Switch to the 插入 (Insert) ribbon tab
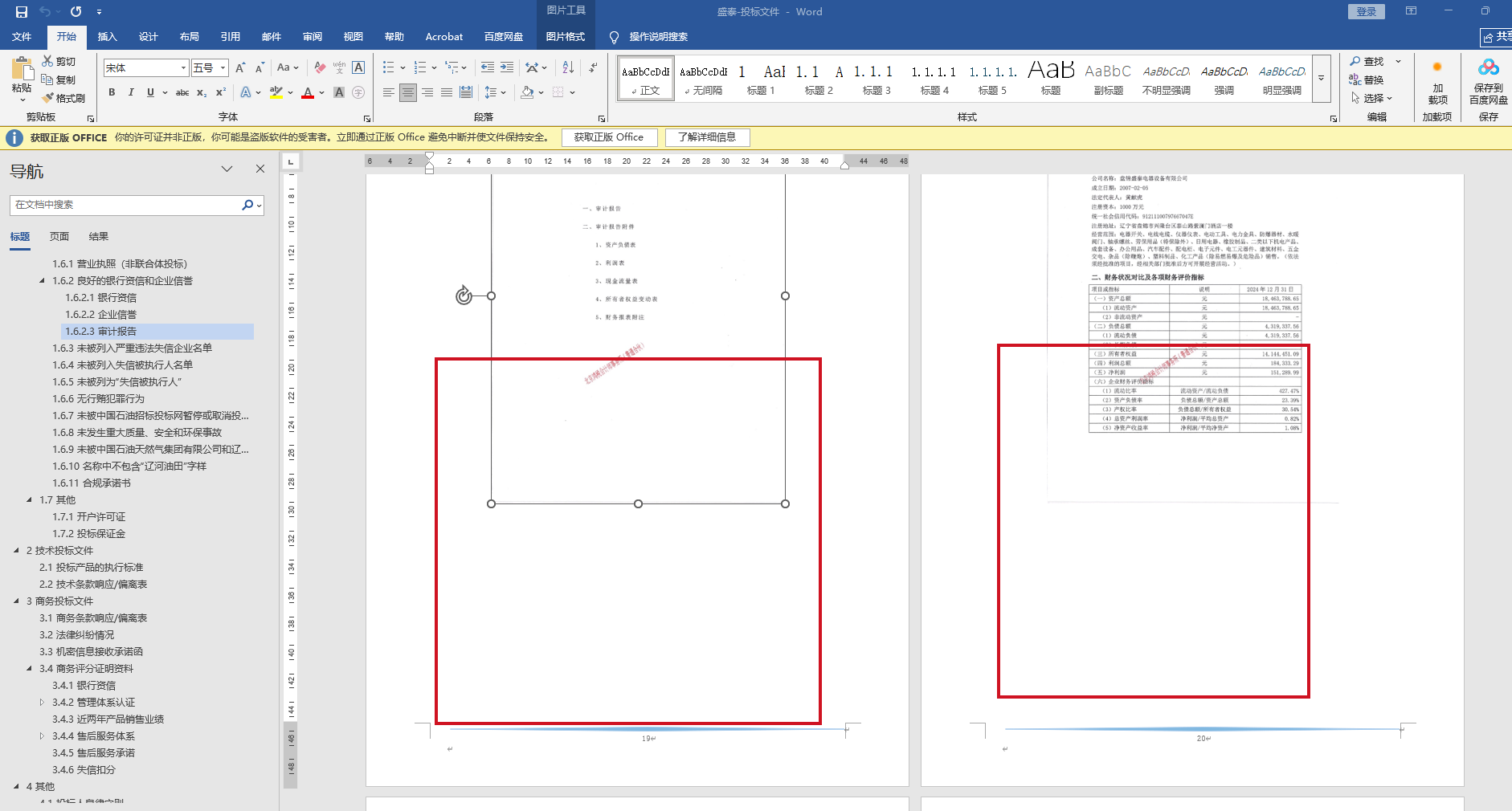This screenshot has height=811, width=1512. click(108, 36)
